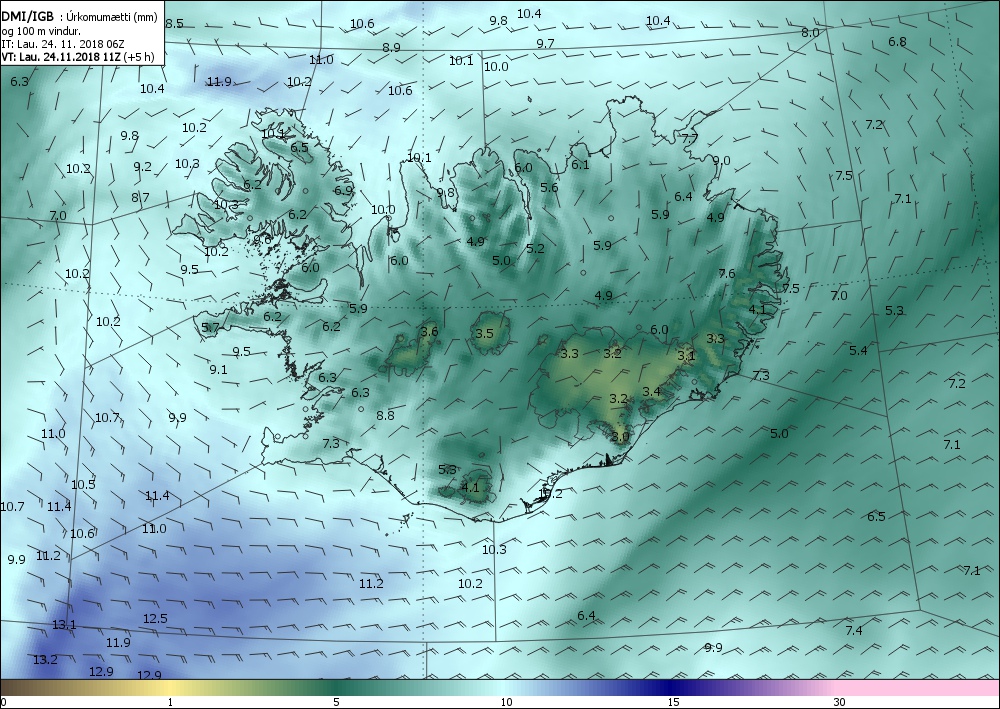The width and height of the screenshot is (1000, 709).
Task: Click the 9.7 value on the map
Action: pyautogui.click(x=545, y=43)
